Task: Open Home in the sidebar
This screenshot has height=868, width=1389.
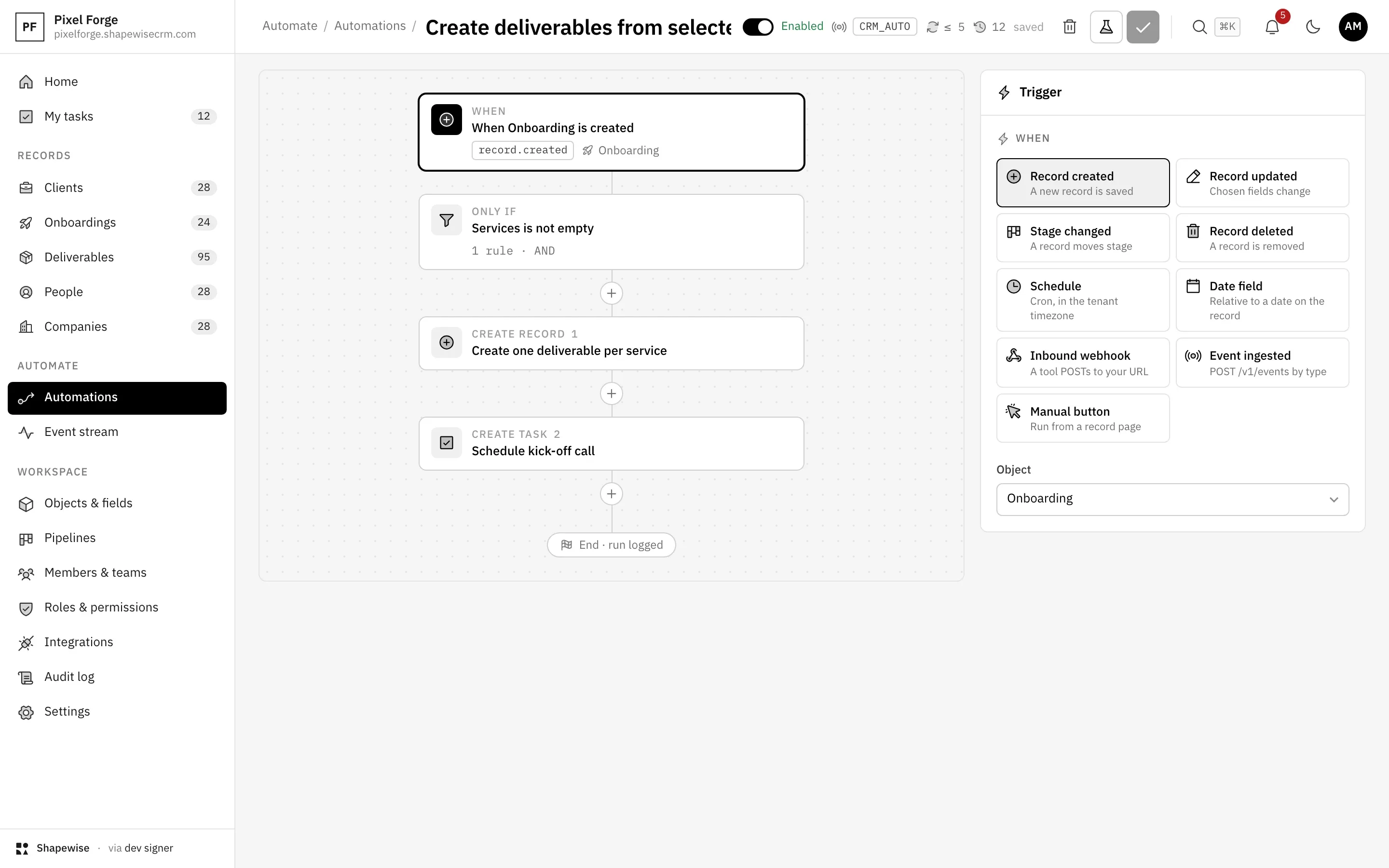Action: click(x=117, y=82)
